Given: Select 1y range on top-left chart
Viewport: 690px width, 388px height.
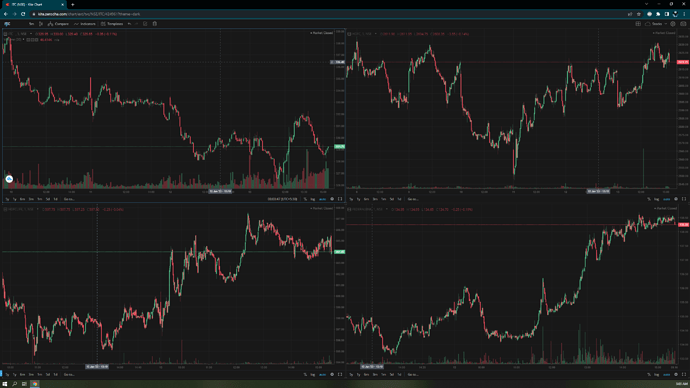Looking at the screenshot, I should (x=15, y=199).
